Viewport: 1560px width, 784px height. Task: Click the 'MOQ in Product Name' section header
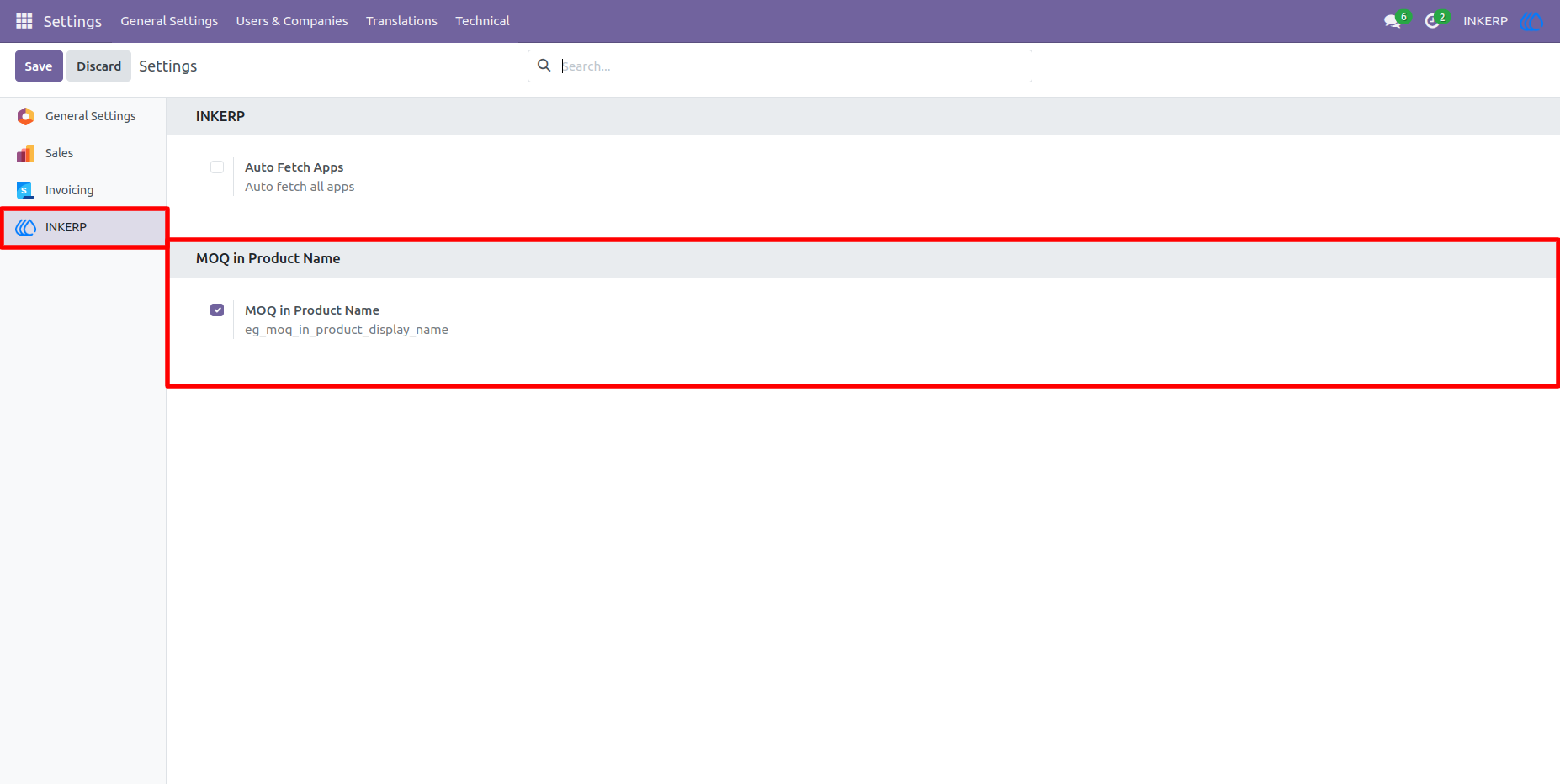[268, 258]
